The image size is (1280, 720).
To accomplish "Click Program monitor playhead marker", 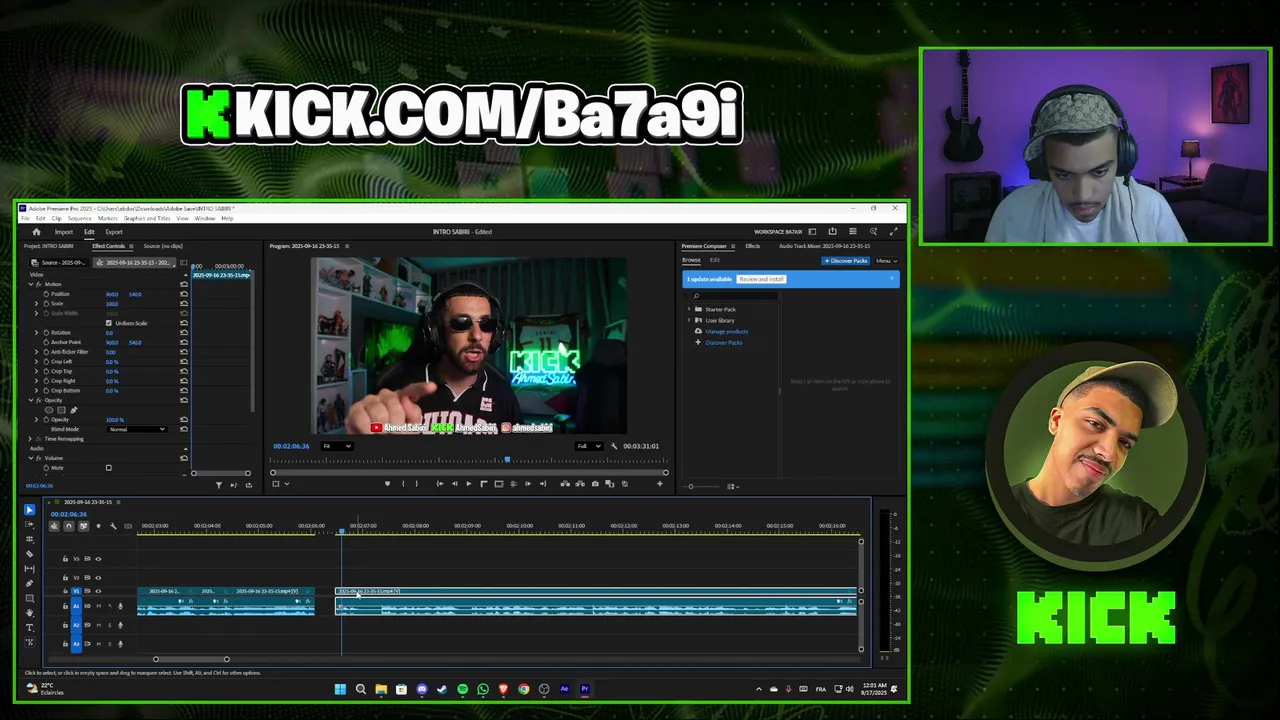I will 507,460.
